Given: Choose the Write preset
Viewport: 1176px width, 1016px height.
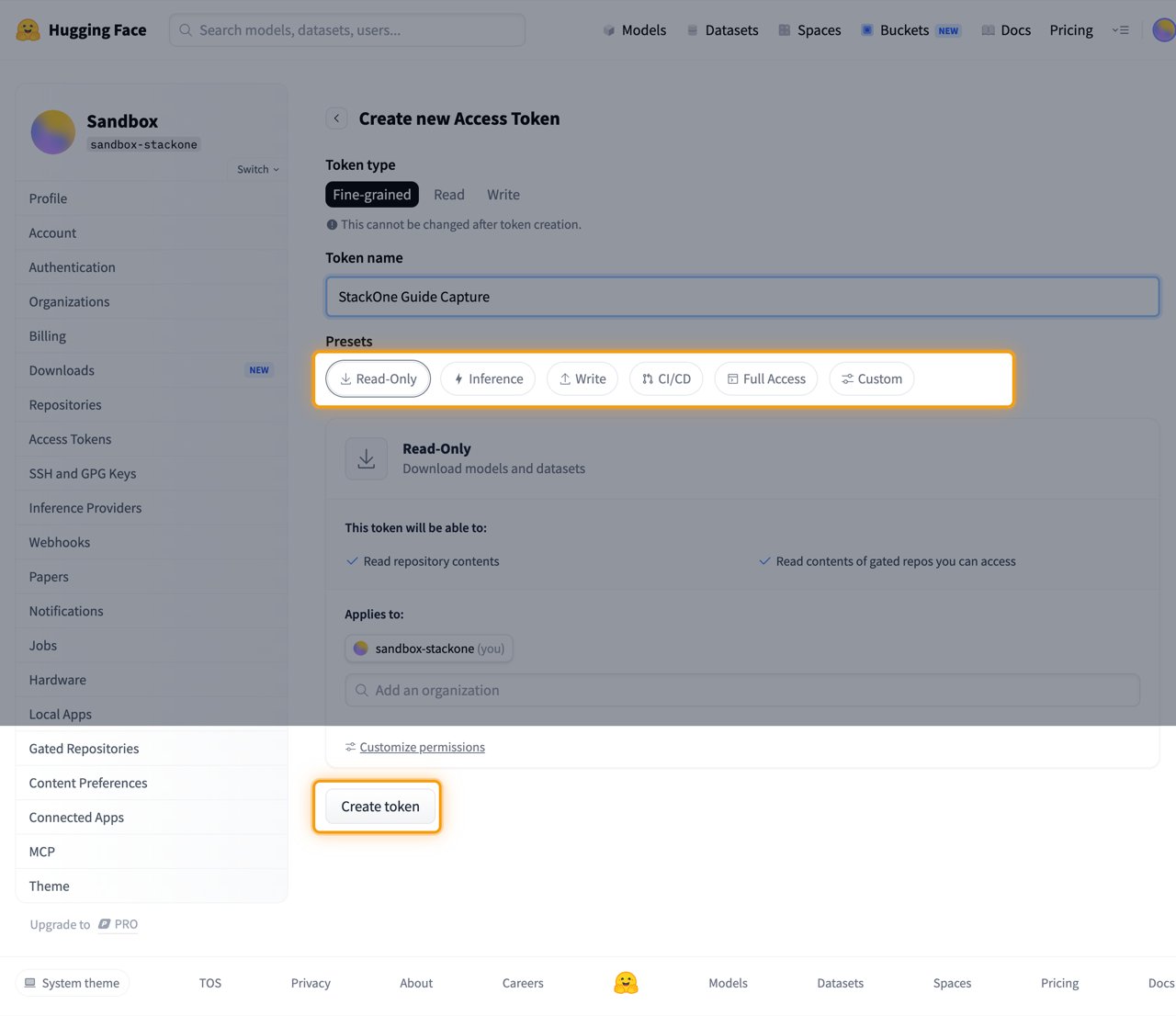Looking at the screenshot, I should coord(582,378).
